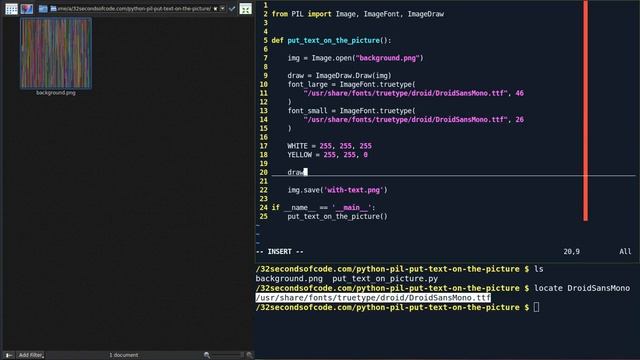Click the zoom-out magnifier icon
This screenshot has width=640, height=360.
[207, 355]
